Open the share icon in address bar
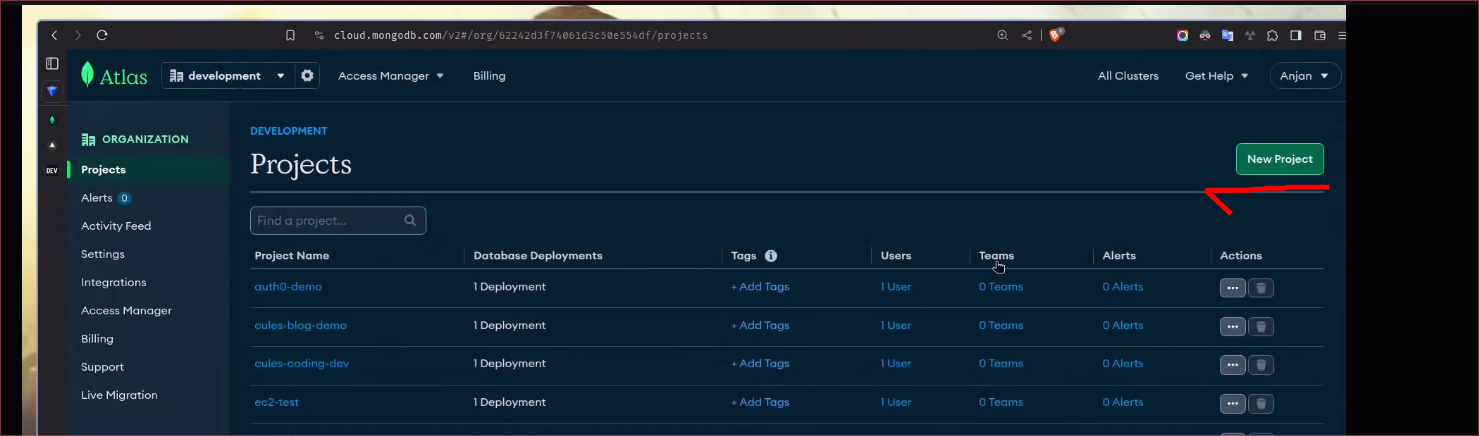The height and width of the screenshot is (436, 1479). 1027,35
